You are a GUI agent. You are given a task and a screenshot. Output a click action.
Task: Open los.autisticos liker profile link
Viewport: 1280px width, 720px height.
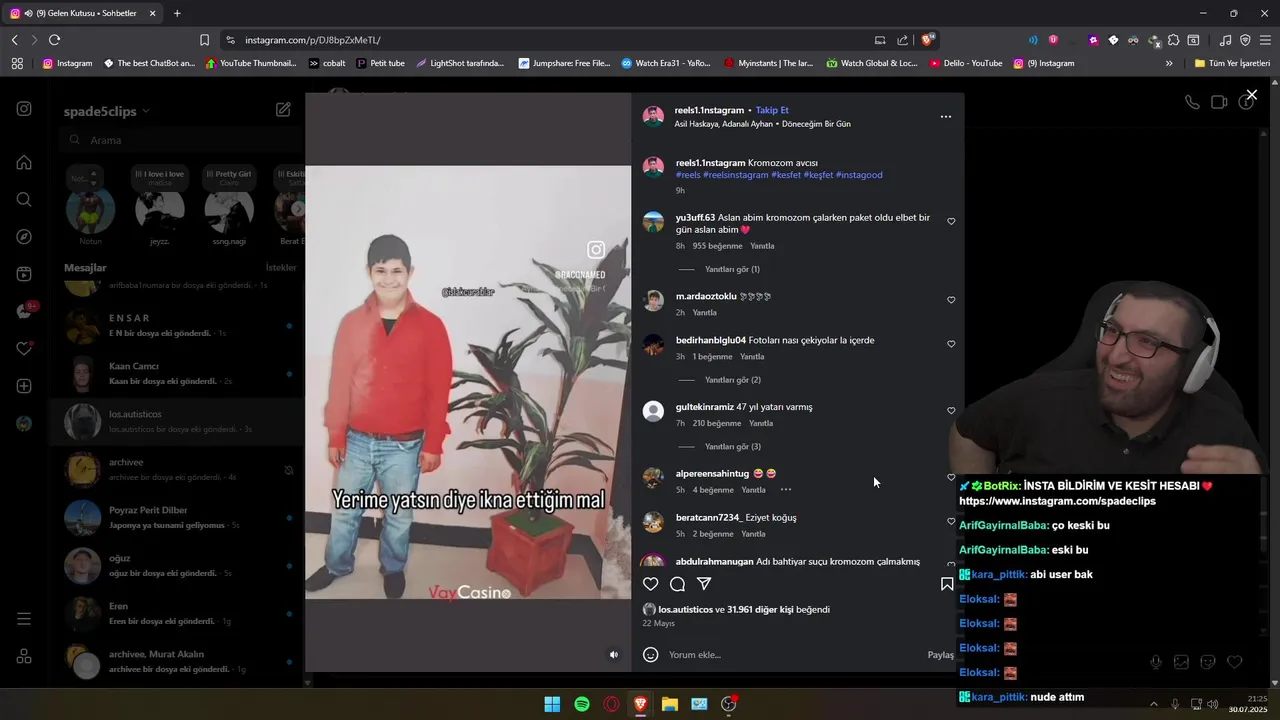(x=685, y=610)
